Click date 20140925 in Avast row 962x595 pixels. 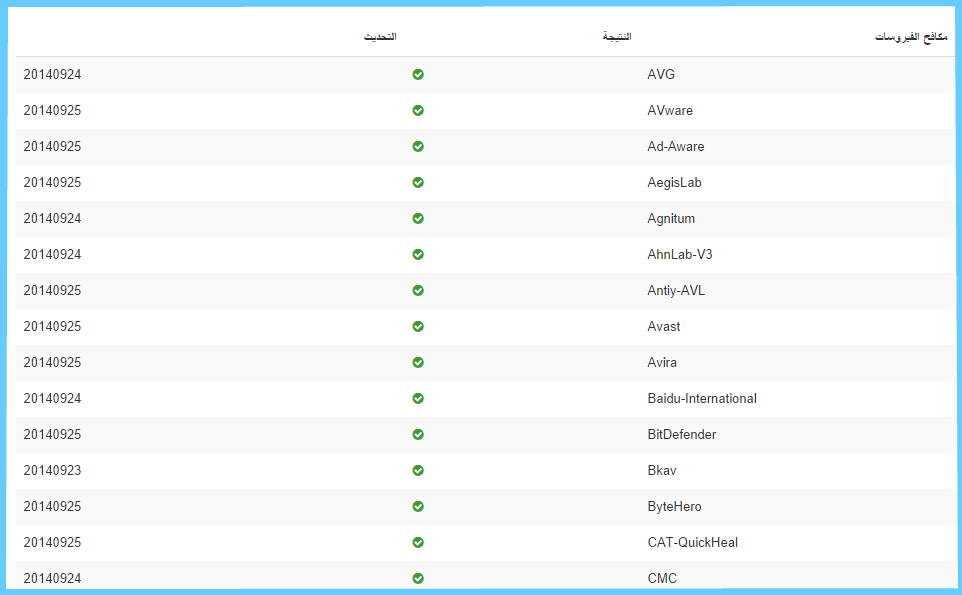52,326
